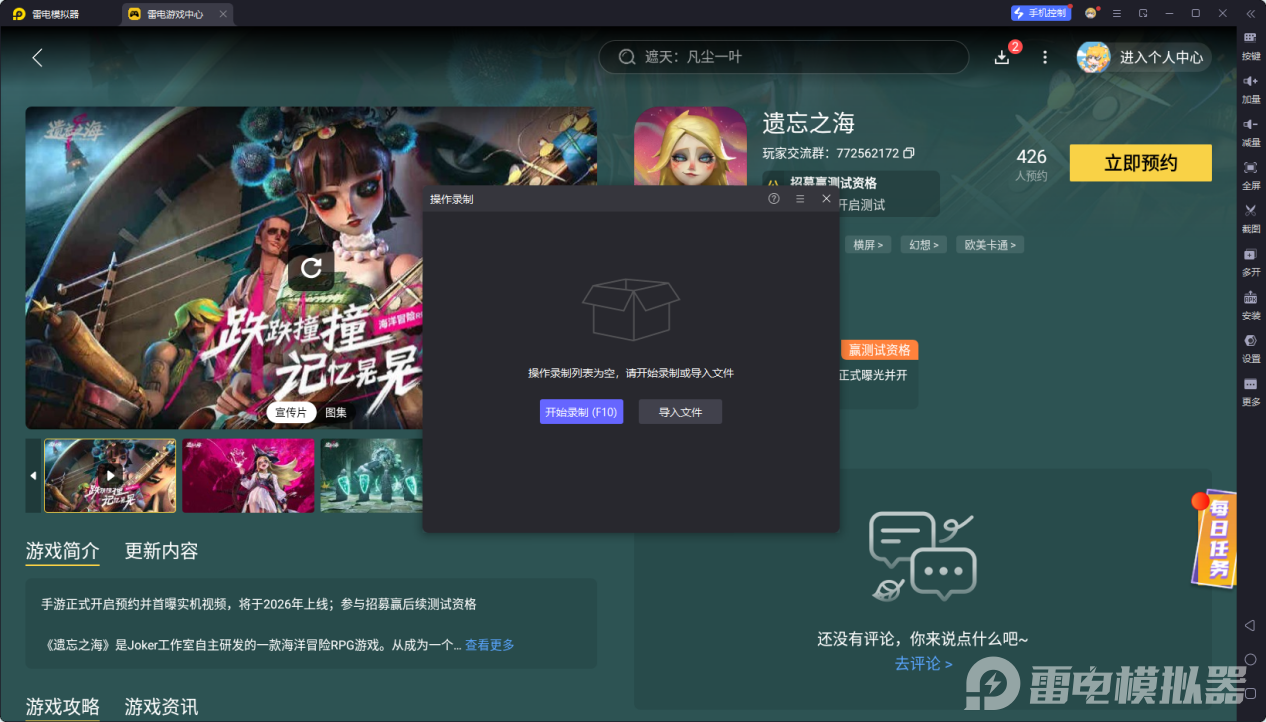Select the 游戏简介 tab
The image size is (1266, 722).
click(62, 551)
